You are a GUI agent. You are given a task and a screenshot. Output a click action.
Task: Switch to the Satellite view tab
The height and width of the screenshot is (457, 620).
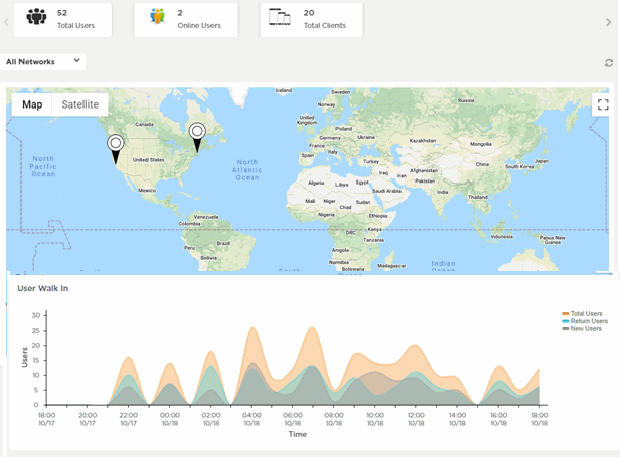click(80, 104)
